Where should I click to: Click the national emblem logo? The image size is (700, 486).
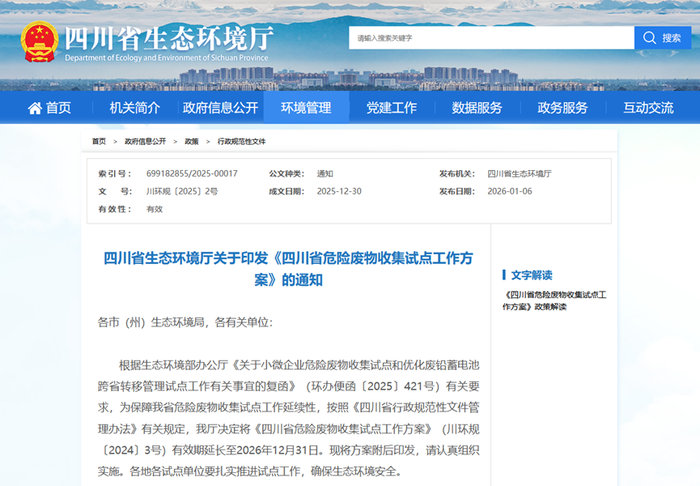[40, 42]
